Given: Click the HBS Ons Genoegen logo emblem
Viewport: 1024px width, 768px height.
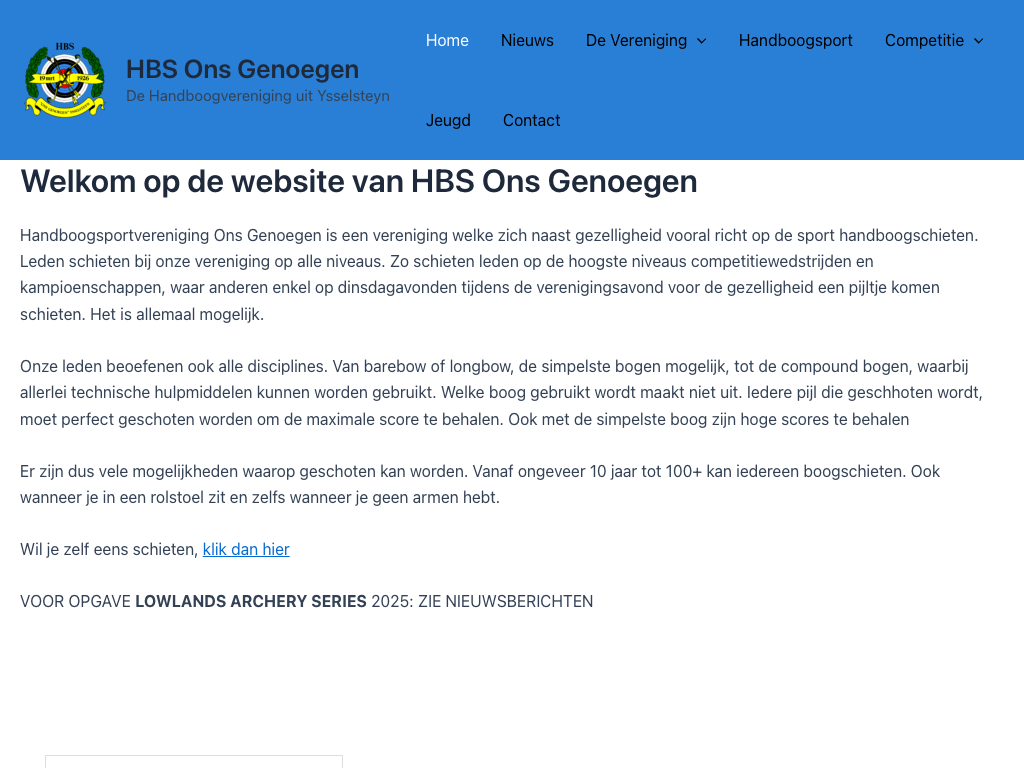Looking at the screenshot, I should pos(65,80).
